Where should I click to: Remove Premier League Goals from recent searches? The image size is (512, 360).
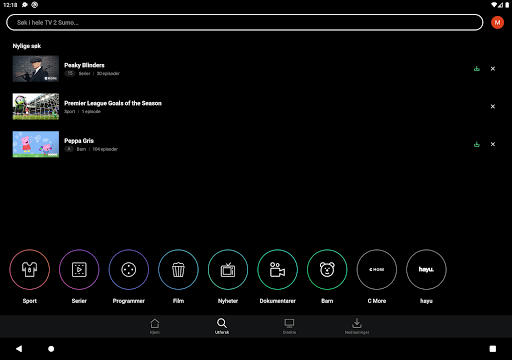coord(493,106)
